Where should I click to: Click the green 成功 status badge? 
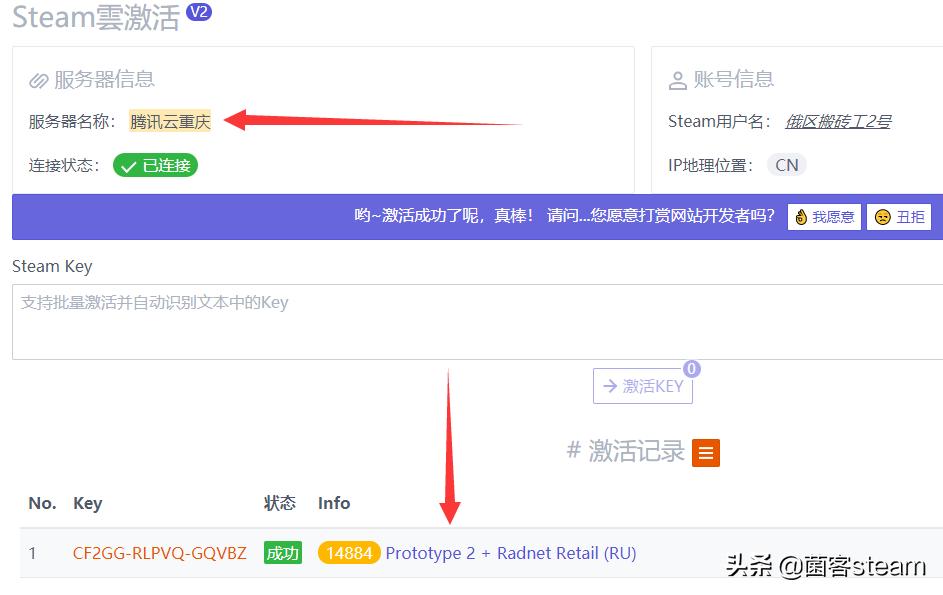coord(283,552)
